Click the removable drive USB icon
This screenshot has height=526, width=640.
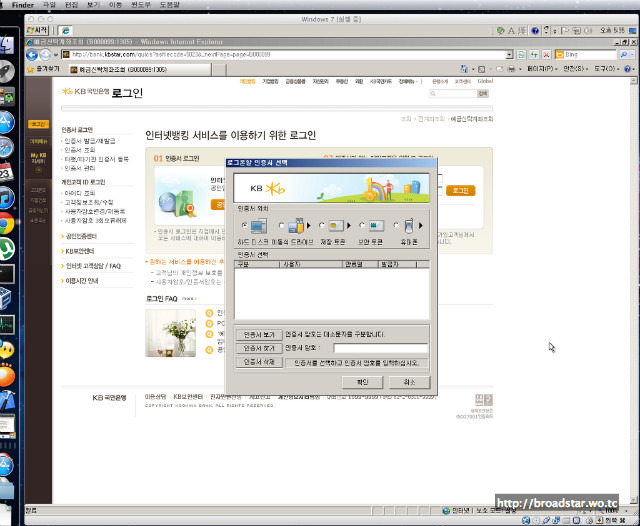[x=296, y=226]
